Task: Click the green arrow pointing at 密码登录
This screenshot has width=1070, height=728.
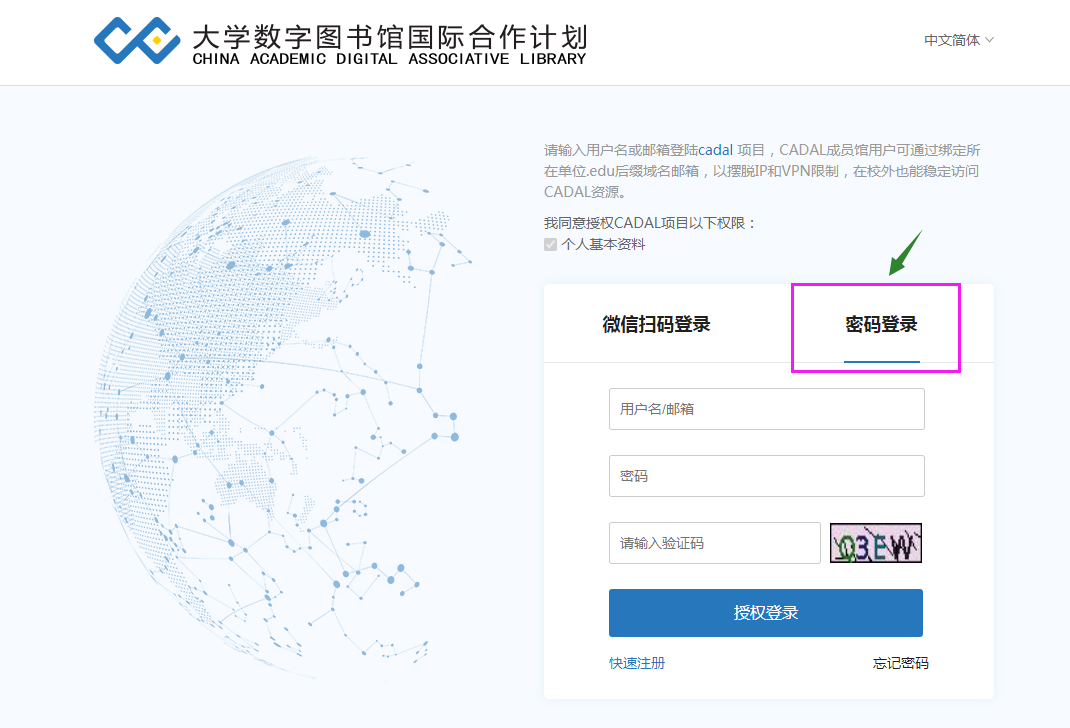Action: click(x=904, y=254)
